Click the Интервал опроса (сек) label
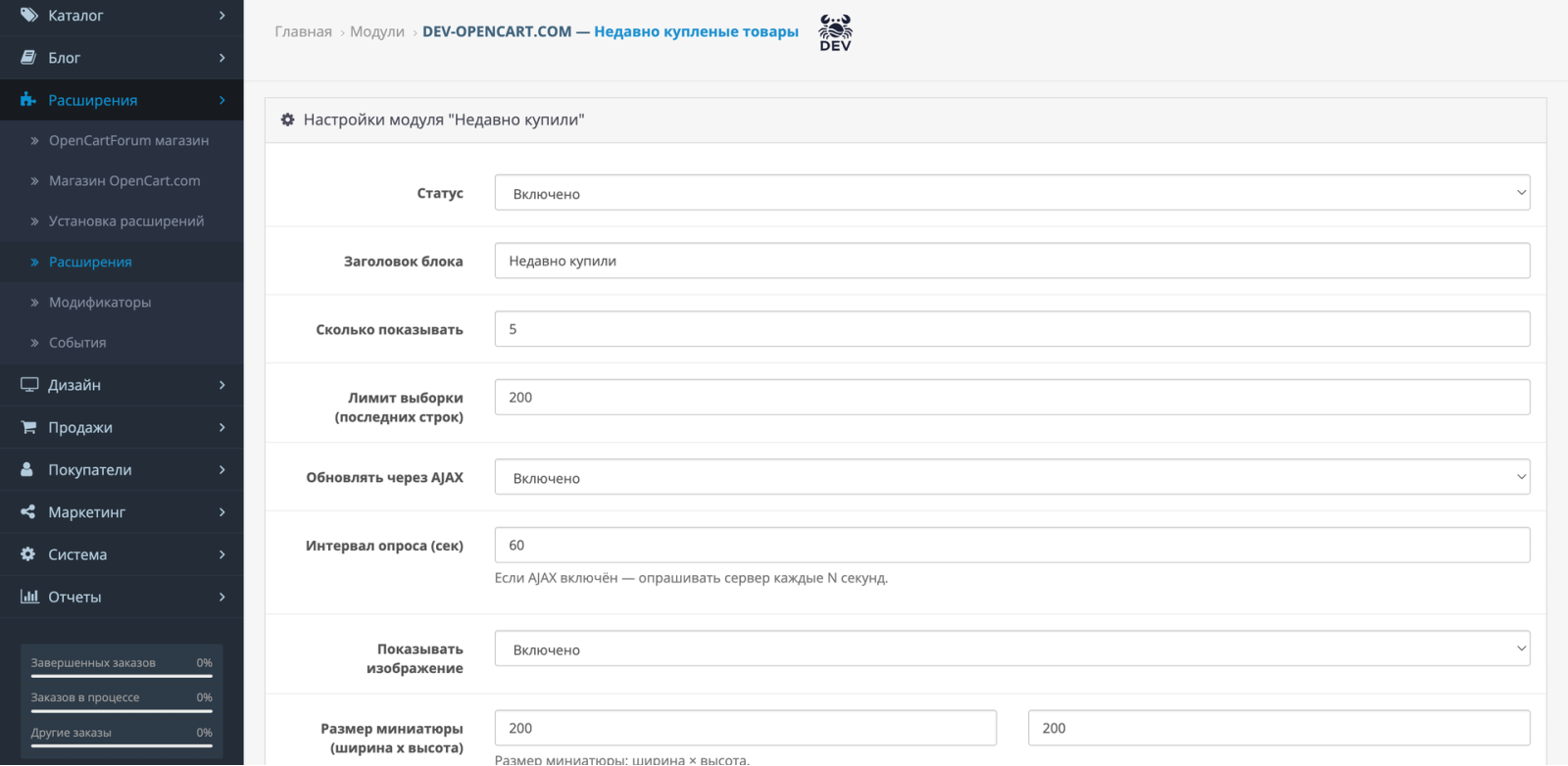 pyautogui.click(x=384, y=546)
